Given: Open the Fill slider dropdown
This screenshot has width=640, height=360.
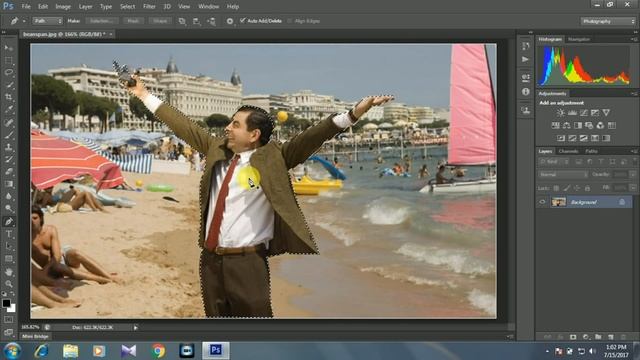Looking at the screenshot, I should click(633, 188).
